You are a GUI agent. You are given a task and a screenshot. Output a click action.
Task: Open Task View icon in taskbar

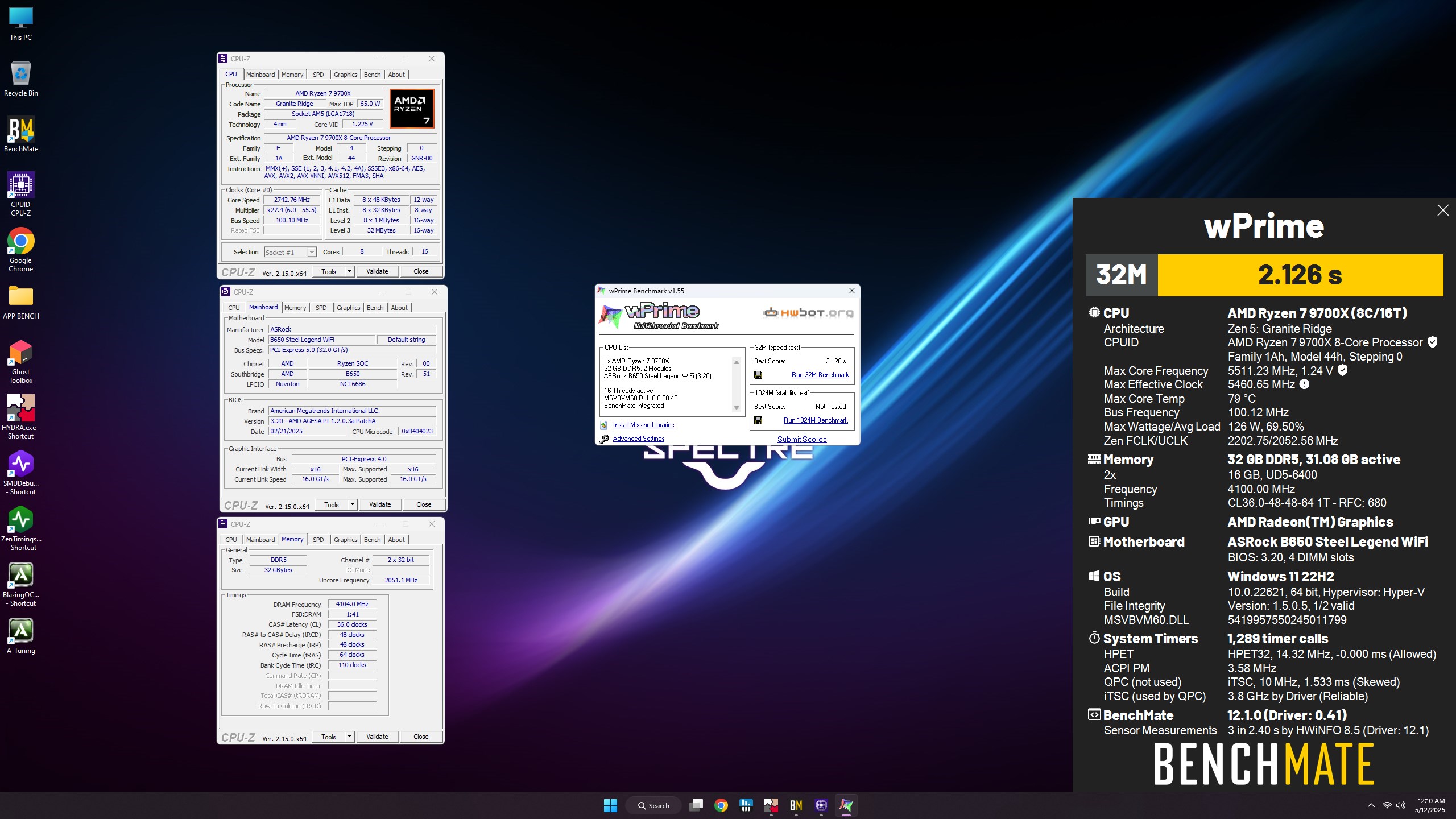pyautogui.click(x=696, y=805)
